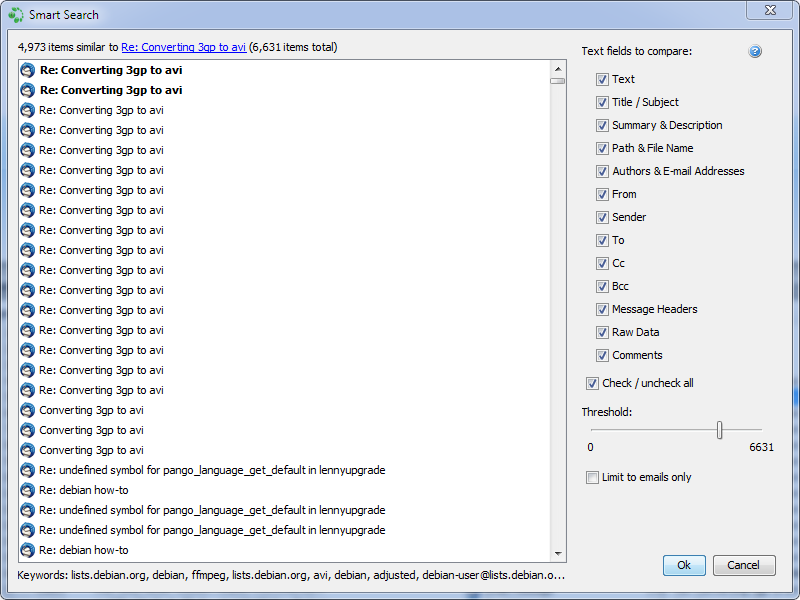Open the 'Re: Converting 3gp to avi' header link
This screenshot has width=800, height=600.
point(184,47)
